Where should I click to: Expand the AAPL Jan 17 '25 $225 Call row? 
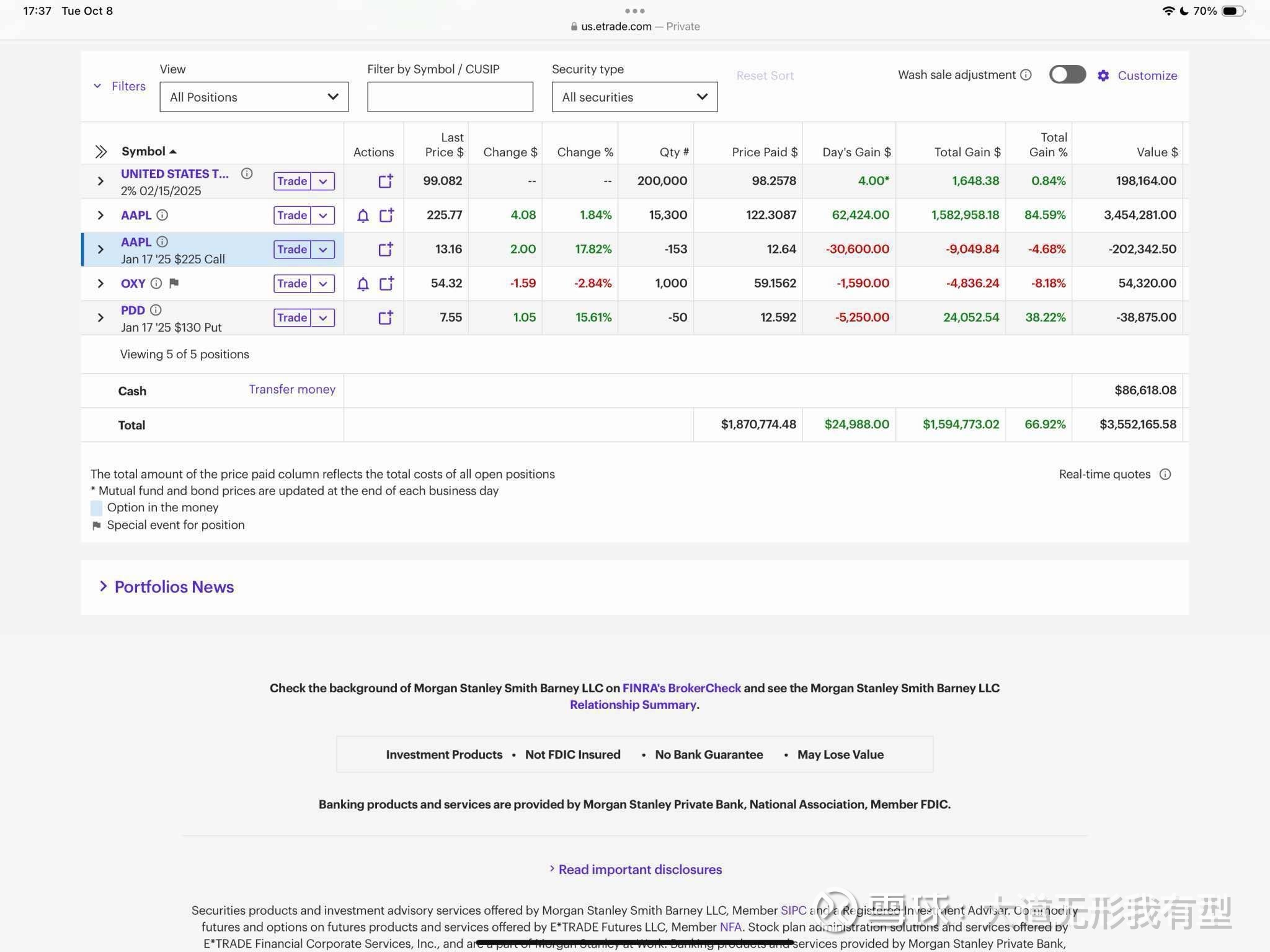[100, 249]
